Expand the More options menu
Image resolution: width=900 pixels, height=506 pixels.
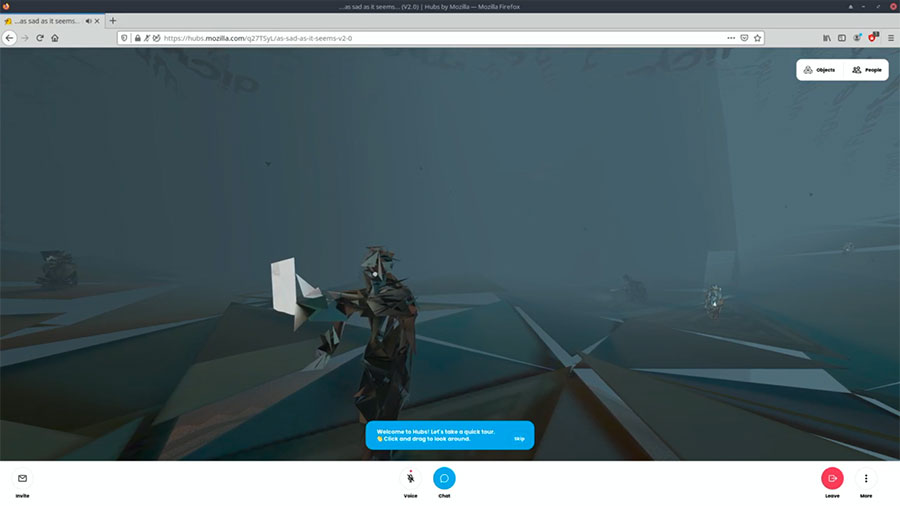click(x=866, y=478)
